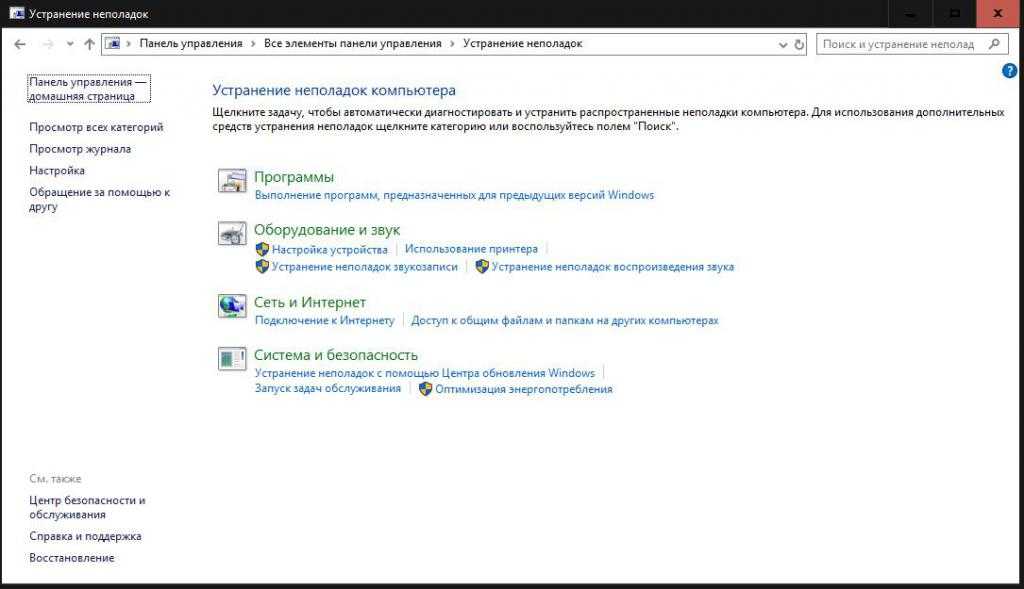
Task: Expand chevron after Все элементы breadcrumb
Action: click(x=453, y=44)
